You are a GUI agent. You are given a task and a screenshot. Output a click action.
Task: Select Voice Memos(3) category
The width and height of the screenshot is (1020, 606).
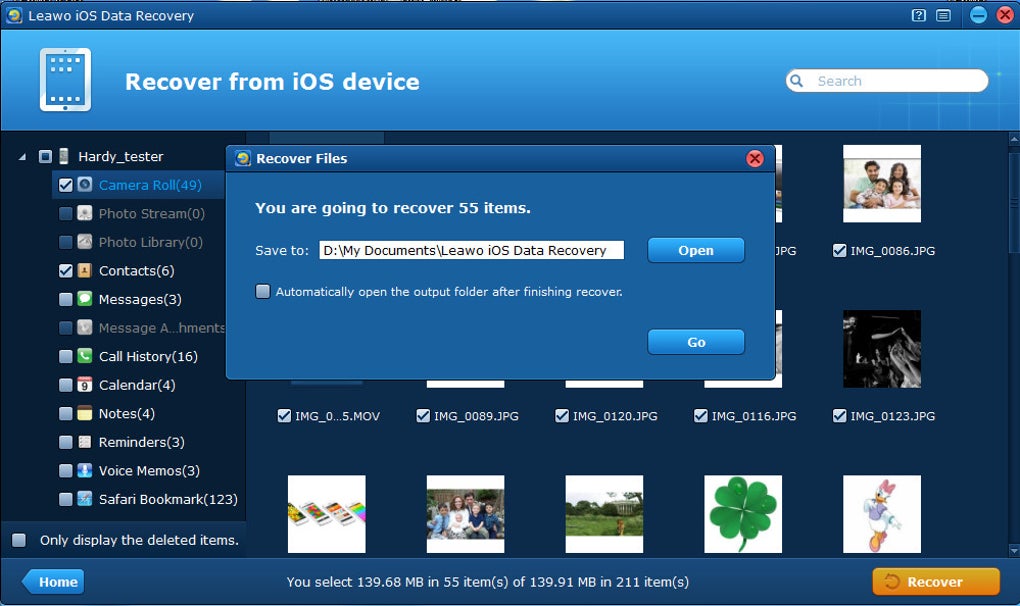[x=150, y=471]
